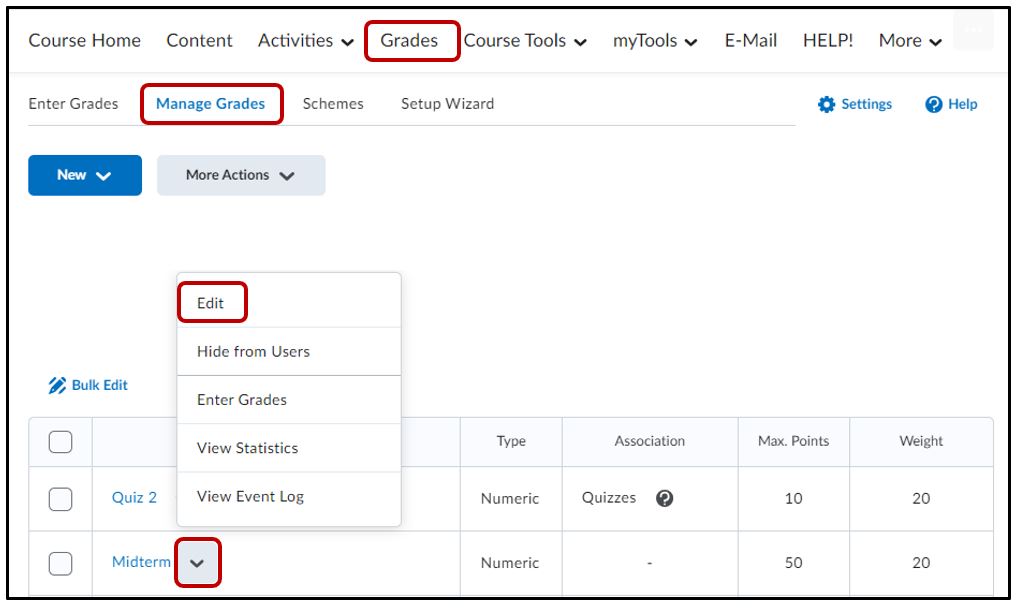The image size is (1018, 608).
Task: Expand the Midterm actions chevron
Action: (x=197, y=563)
